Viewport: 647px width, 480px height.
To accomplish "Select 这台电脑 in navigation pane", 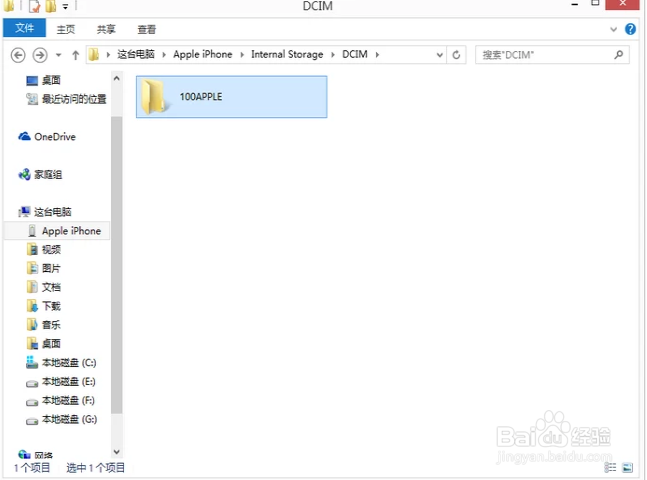I will point(52,212).
